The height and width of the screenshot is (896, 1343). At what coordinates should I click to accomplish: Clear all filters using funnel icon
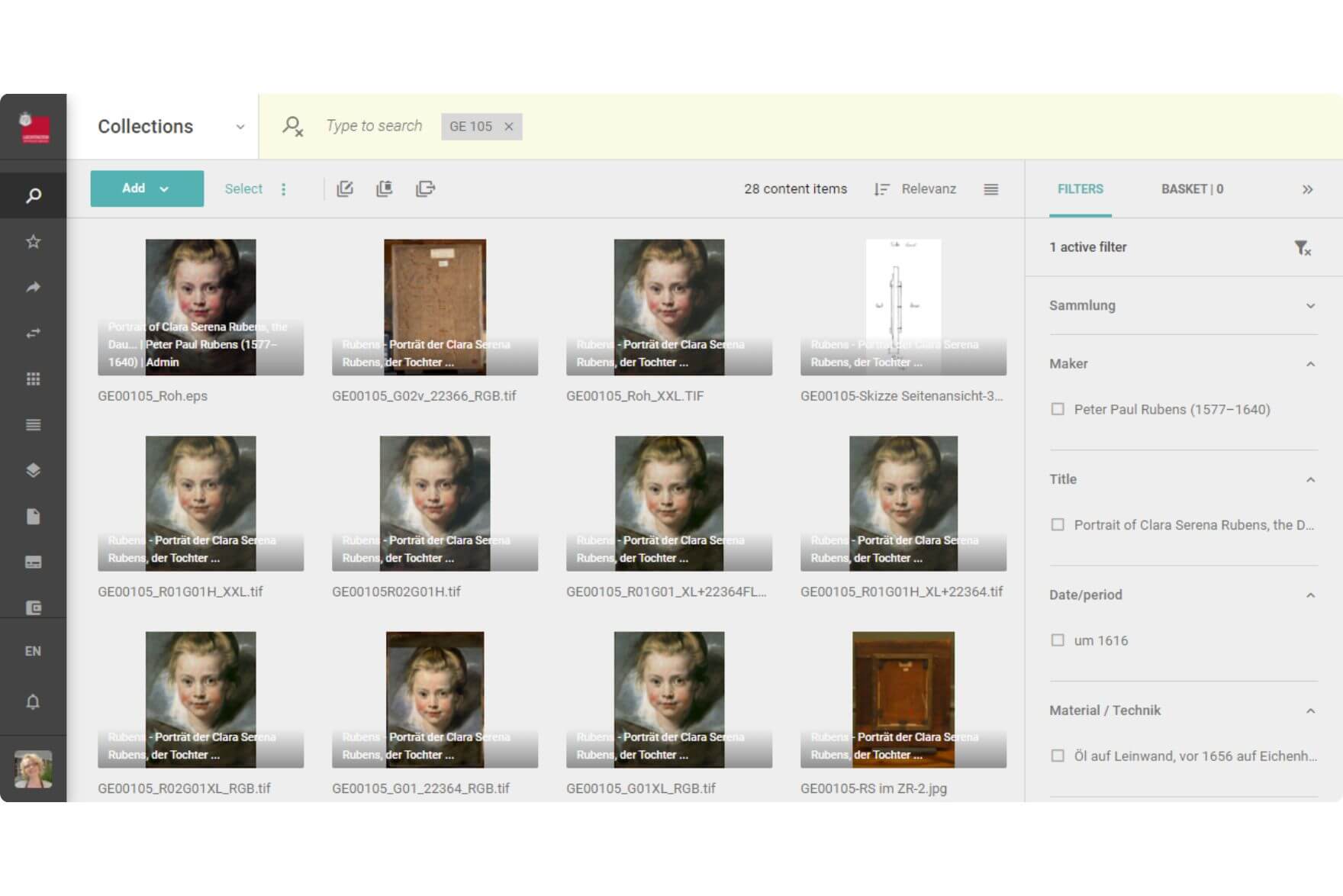(1303, 247)
